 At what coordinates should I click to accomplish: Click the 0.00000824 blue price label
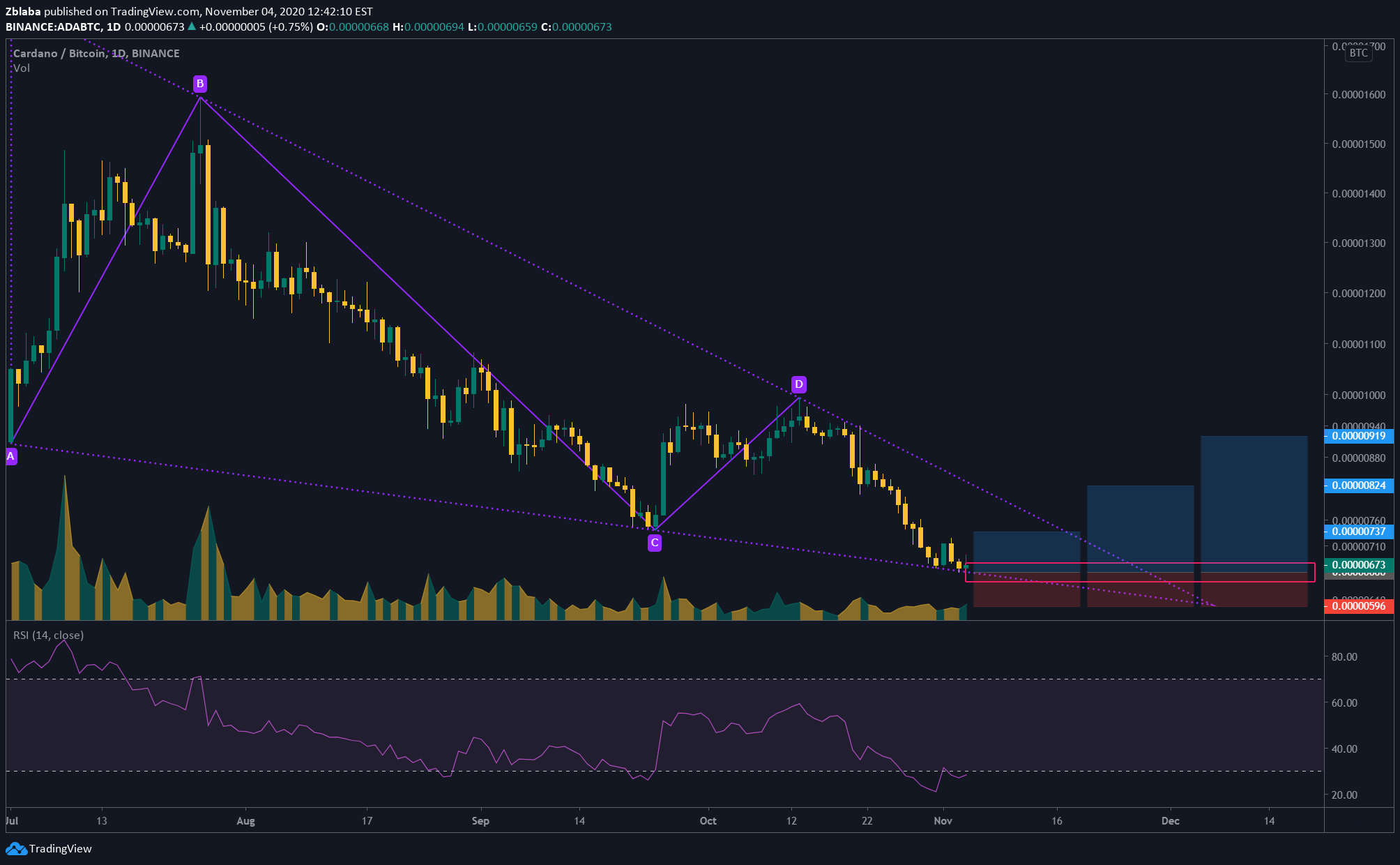click(x=1358, y=486)
